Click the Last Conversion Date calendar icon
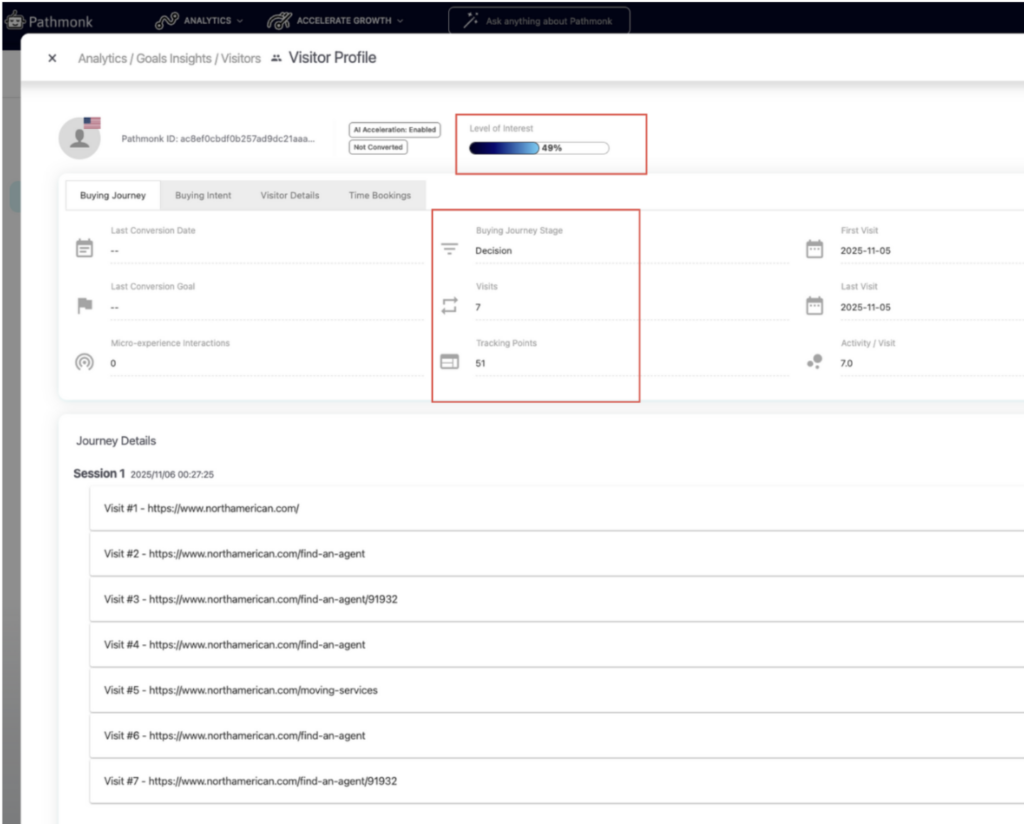 tap(85, 248)
